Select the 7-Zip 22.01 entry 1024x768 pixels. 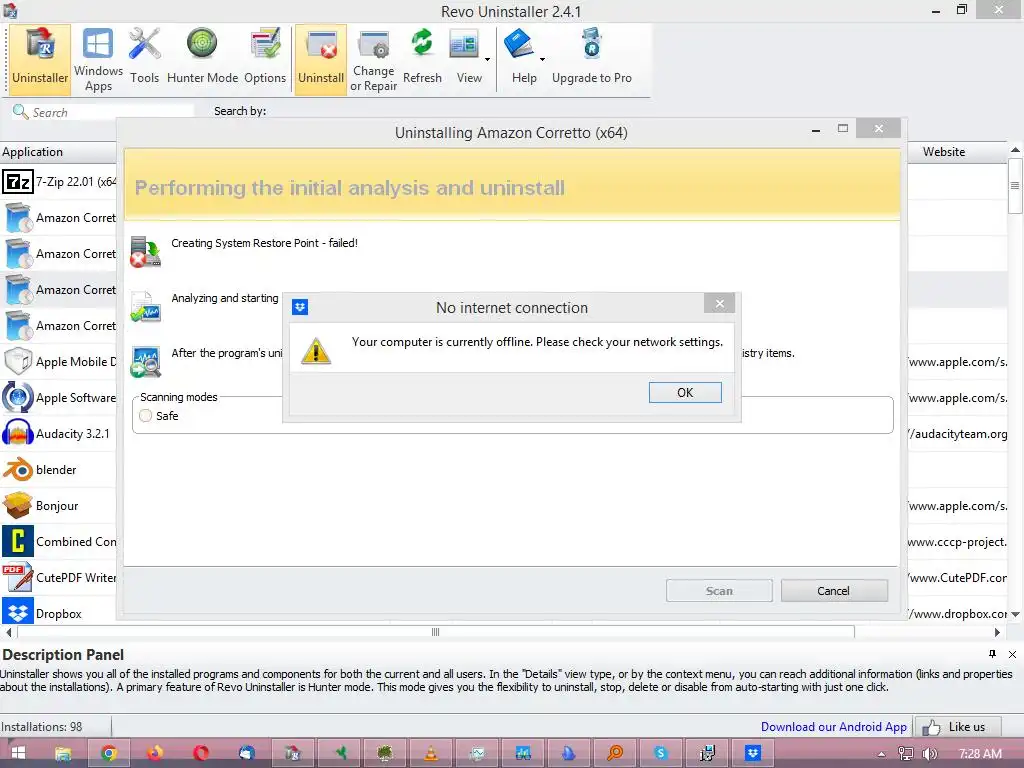coord(59,182)
